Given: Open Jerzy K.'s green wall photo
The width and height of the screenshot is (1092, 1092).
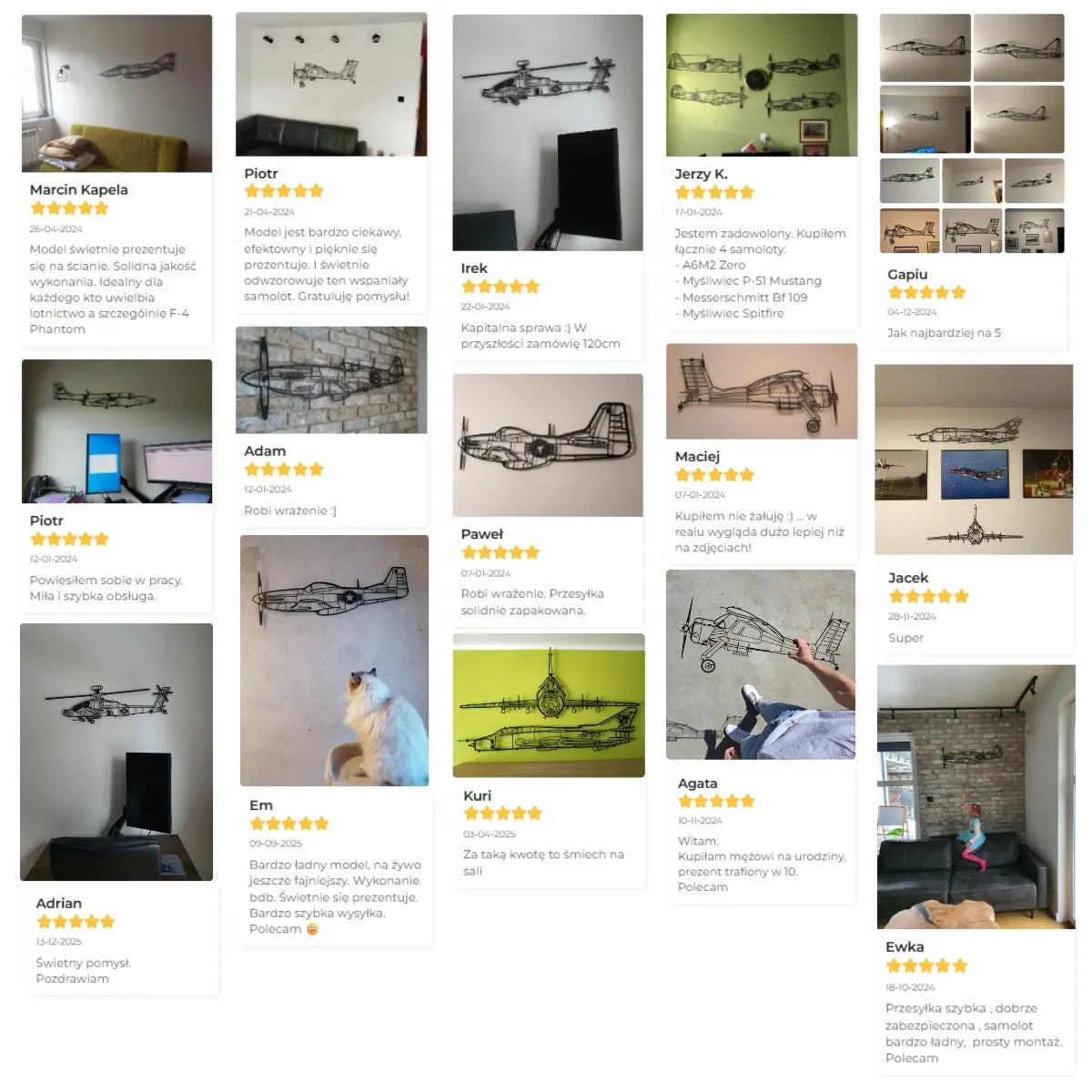Looking at the screenshot, I should pyautogui.click(x=762, y=86).
